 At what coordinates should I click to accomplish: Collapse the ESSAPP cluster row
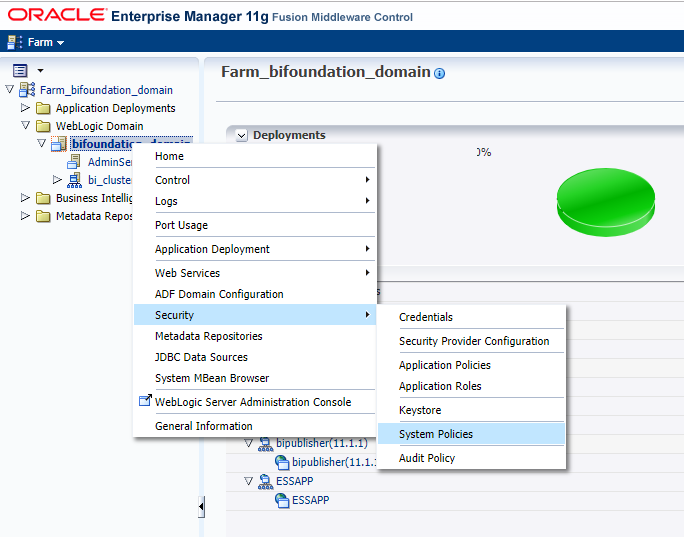tap(248, 481)
